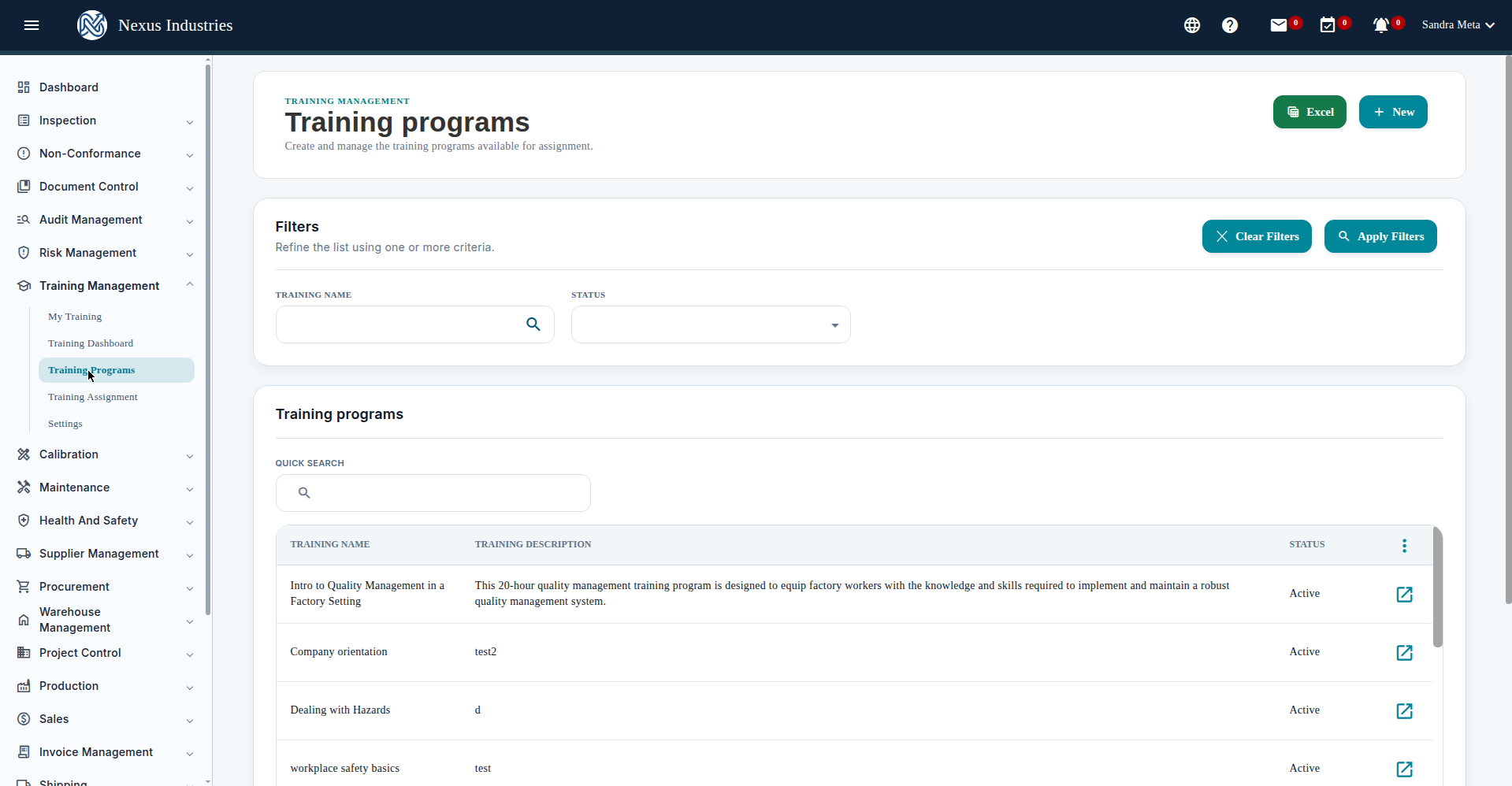
Task: Open table column options three-dot menu
Action: click(1404, 546)
